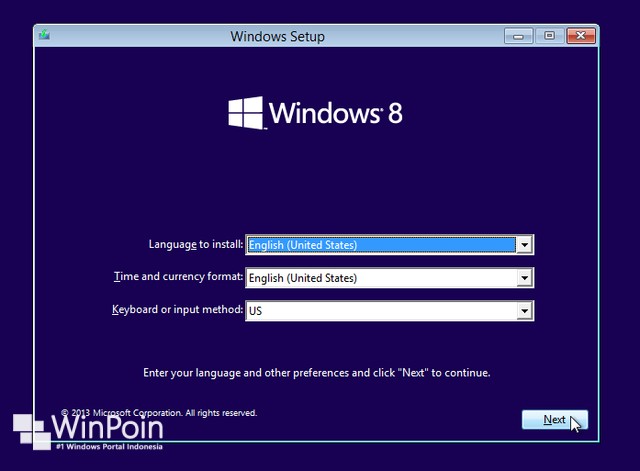Click the Windows 8 logo
The width and height of the screenshot is (640, 471).
tap(315, 113)
